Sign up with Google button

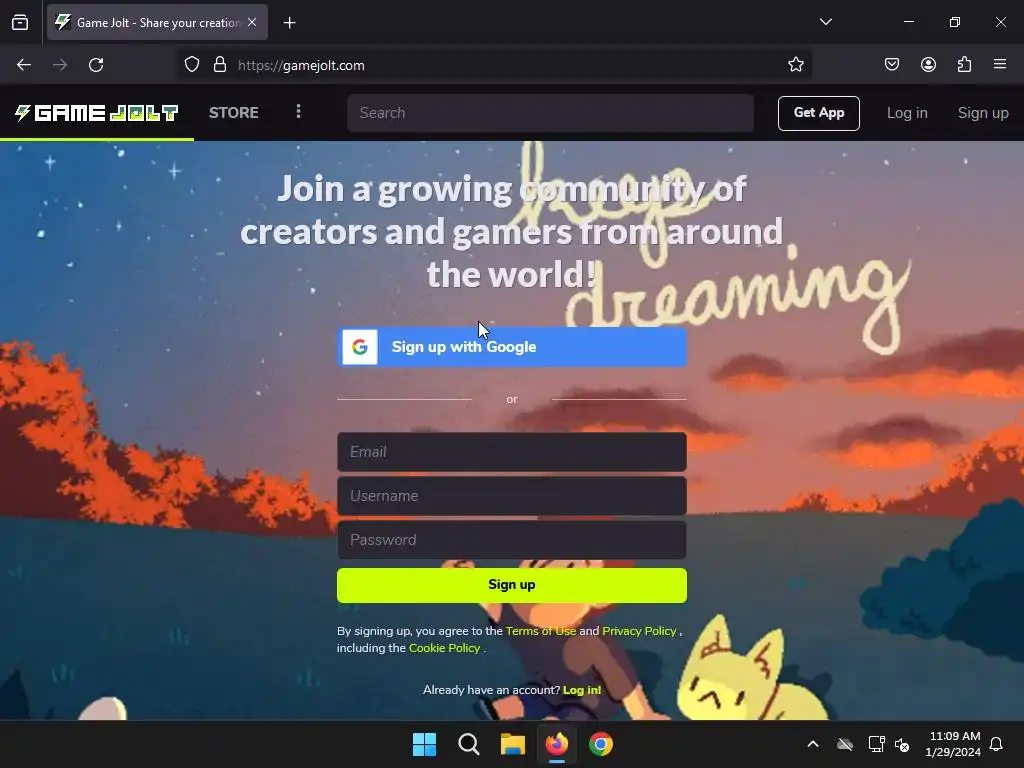point(512,347)
